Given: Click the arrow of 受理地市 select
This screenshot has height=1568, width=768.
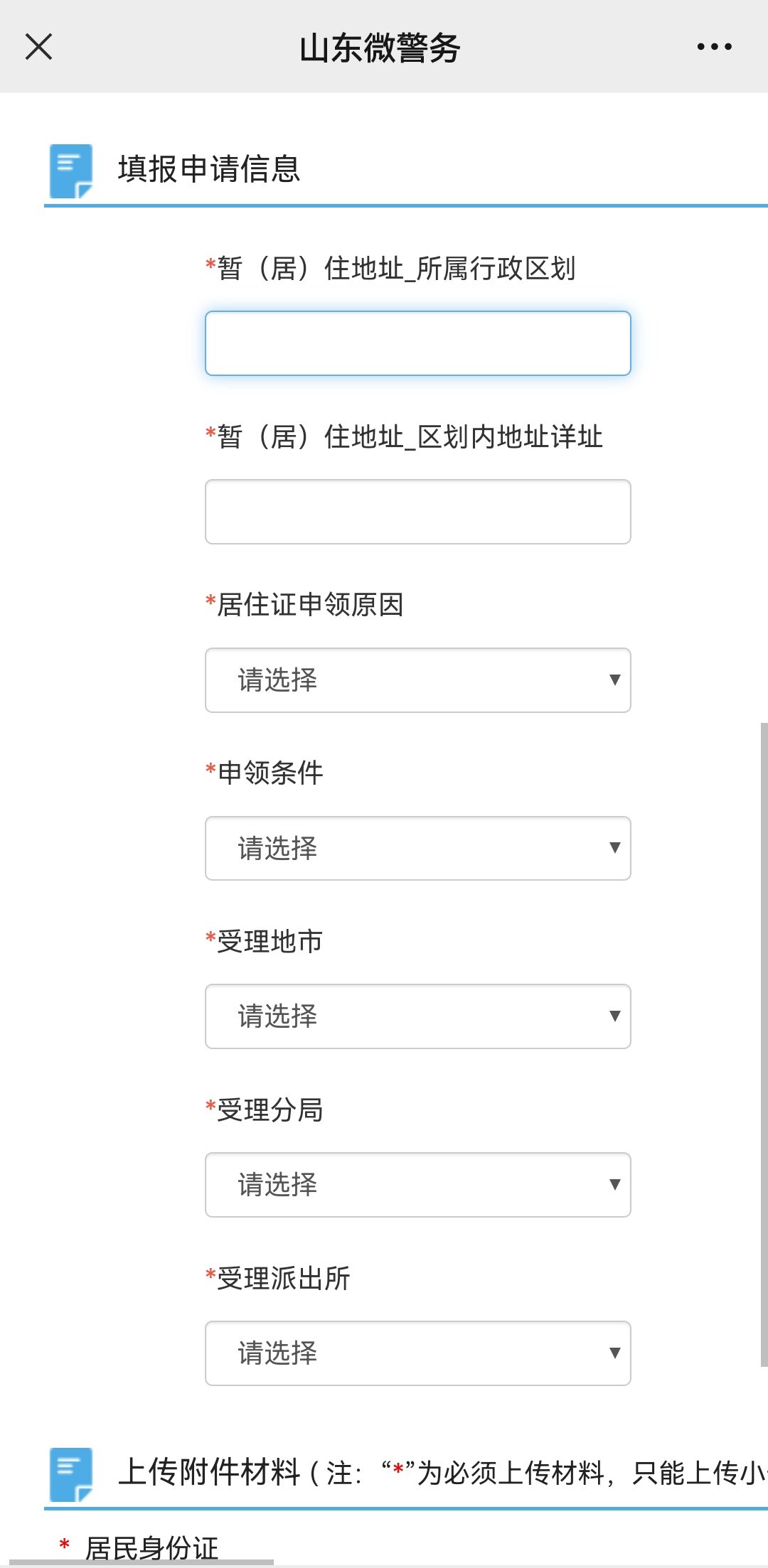Looking at the screenshot, I should point(614,1016).
